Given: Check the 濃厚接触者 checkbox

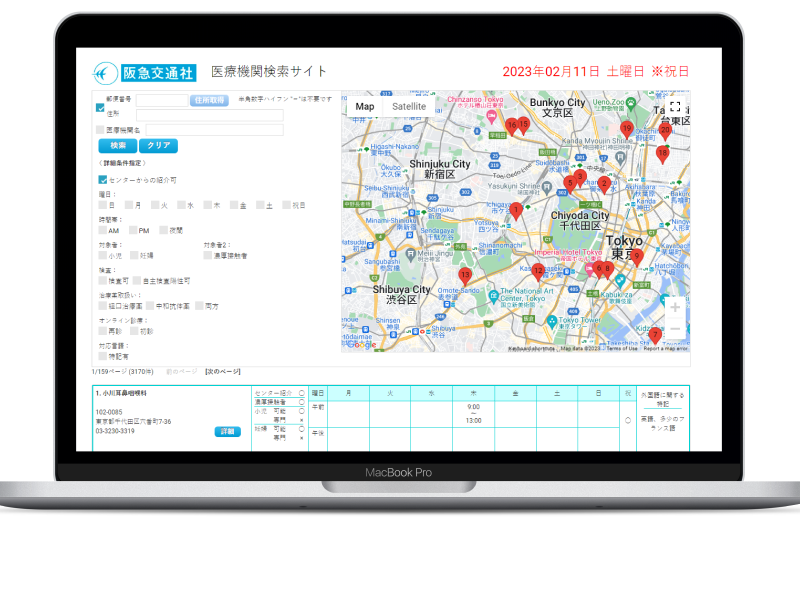Looking at the screenshot, I should 207,255.
